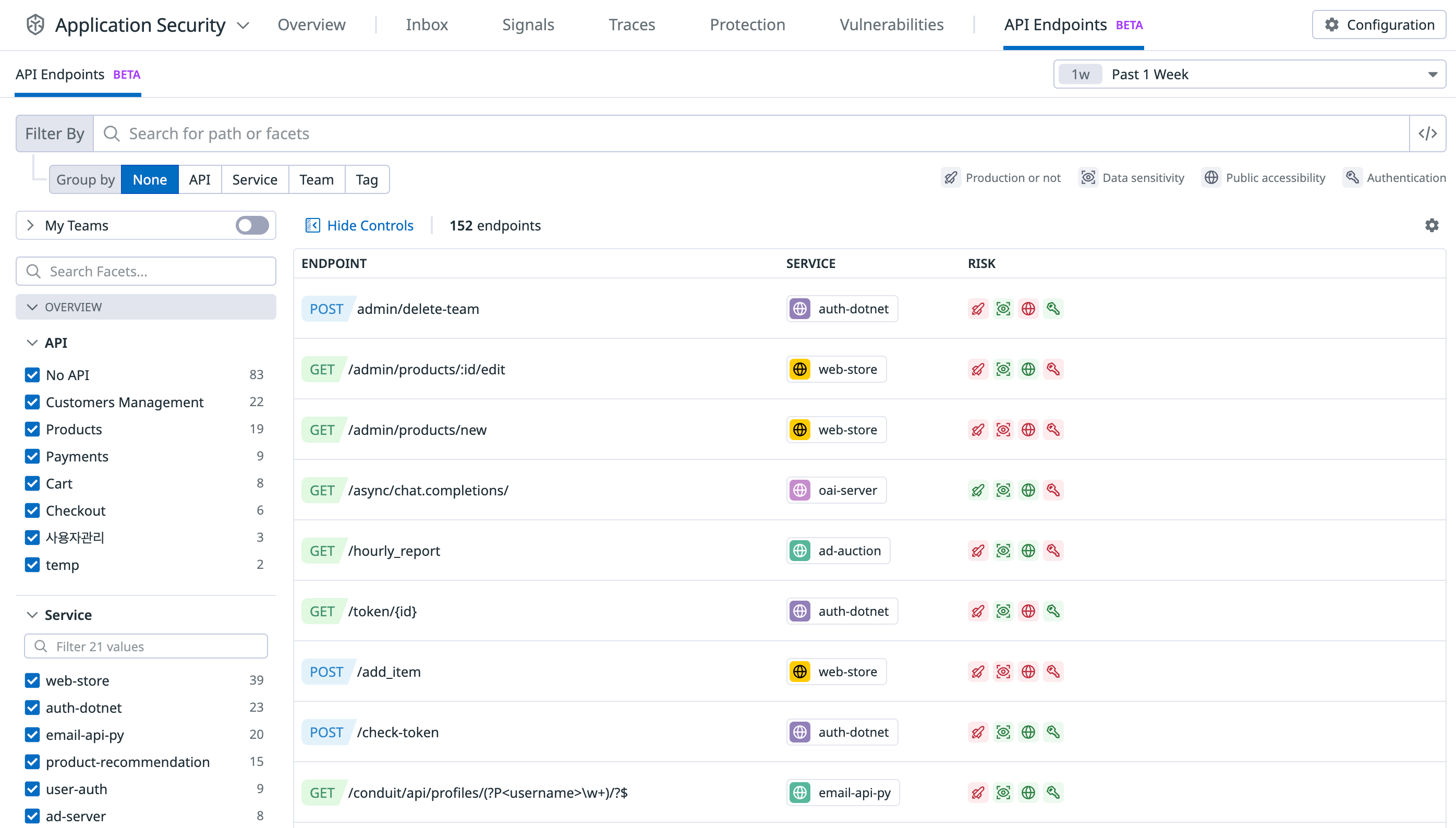Click the oai-server service badge icon
This screenshot has width=1456, height=828.
pyautogui.click(x=800, y=490)
